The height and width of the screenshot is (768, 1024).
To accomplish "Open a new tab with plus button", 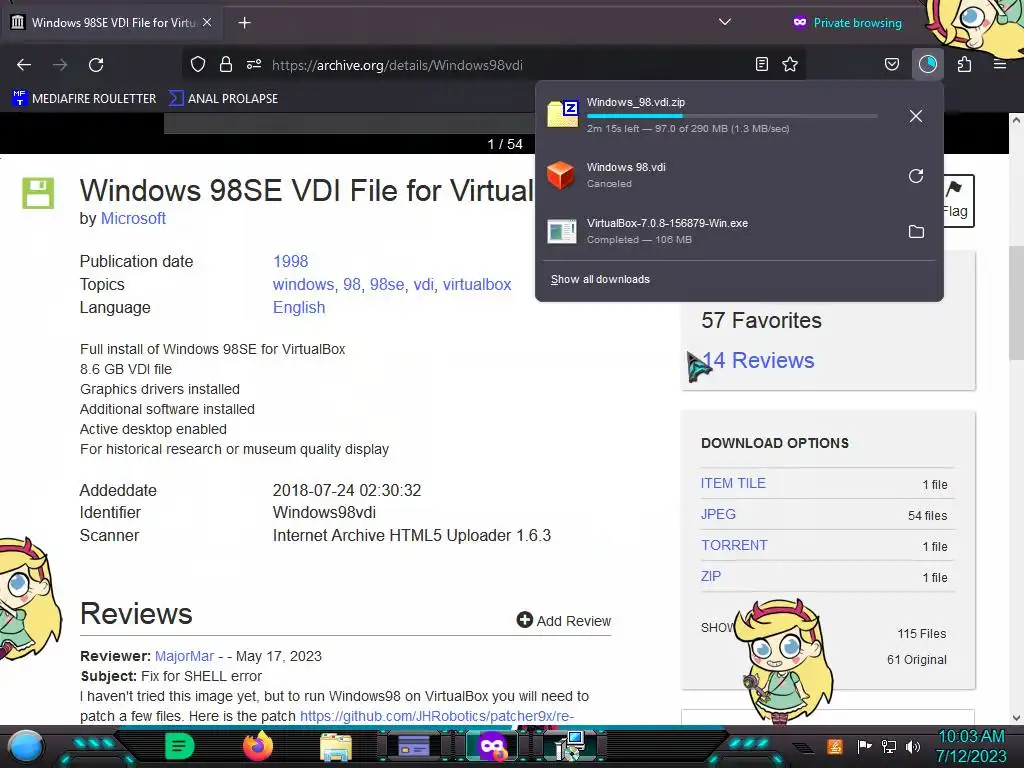I will pos(244,23).
